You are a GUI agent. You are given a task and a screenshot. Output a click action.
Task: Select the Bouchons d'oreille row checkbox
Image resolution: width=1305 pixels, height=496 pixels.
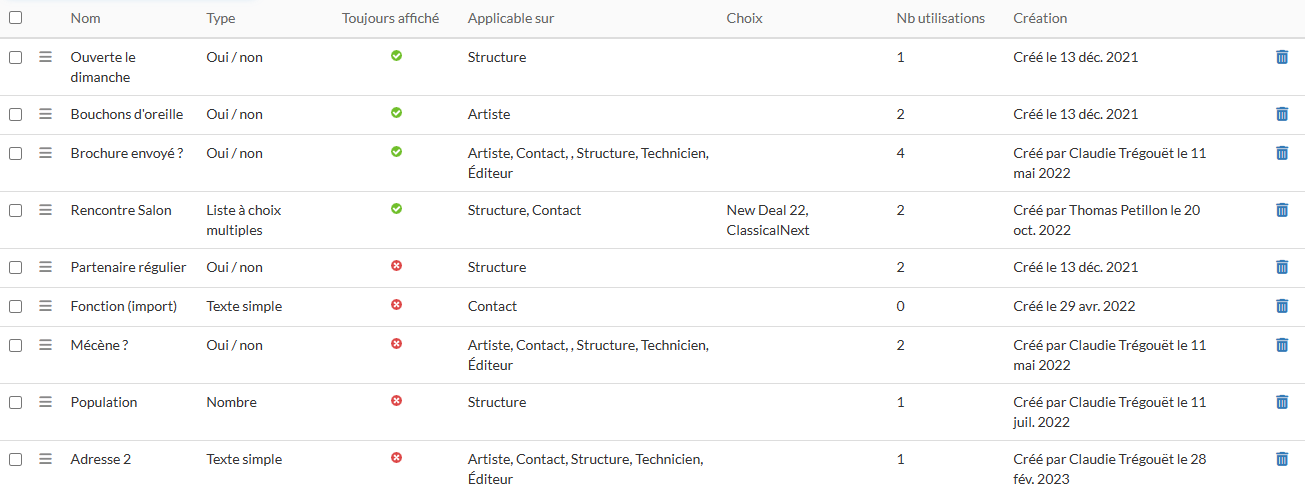(15, 114)
